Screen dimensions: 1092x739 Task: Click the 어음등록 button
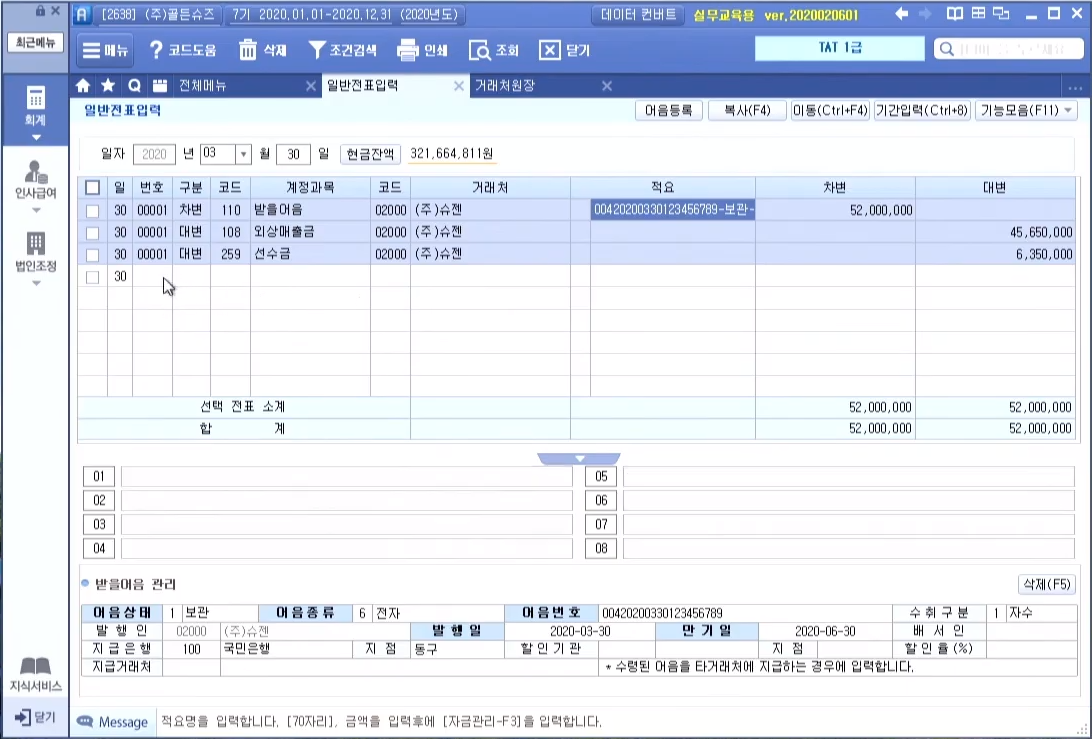coord(669,111)
